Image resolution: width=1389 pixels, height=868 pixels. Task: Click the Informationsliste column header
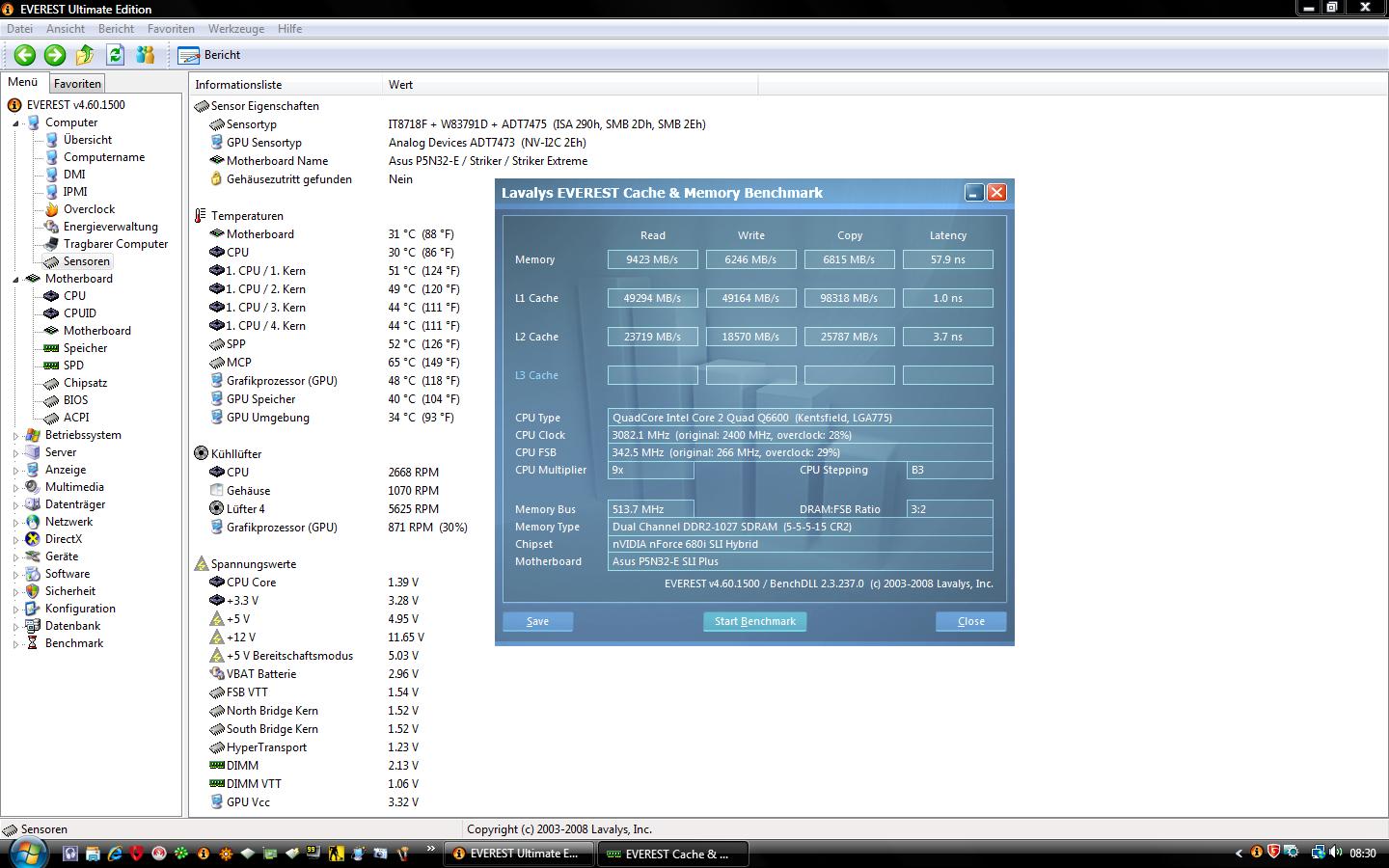[x=286, y=85]
